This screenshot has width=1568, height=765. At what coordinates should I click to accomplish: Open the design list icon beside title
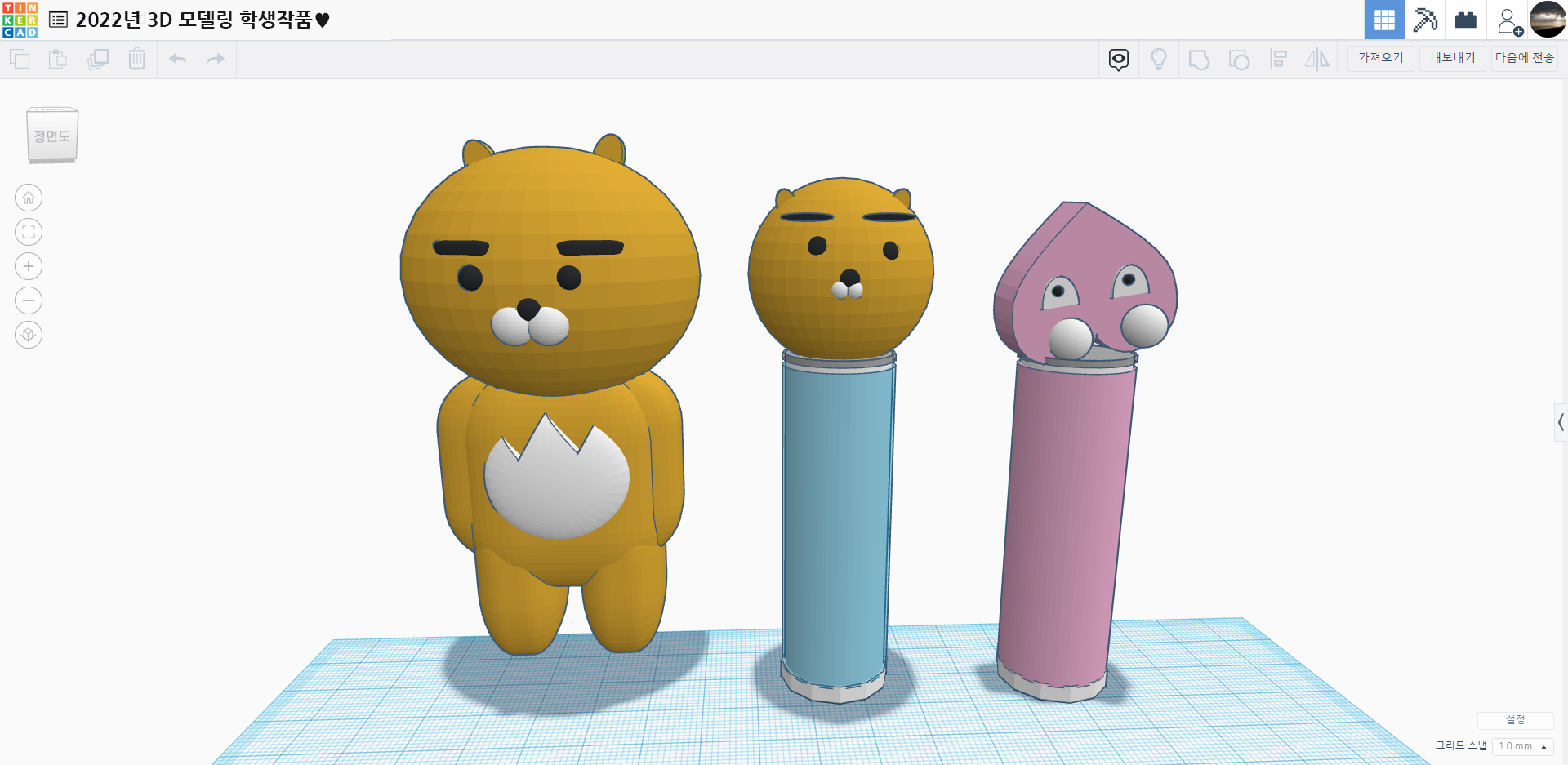click(x=58, y=20)
